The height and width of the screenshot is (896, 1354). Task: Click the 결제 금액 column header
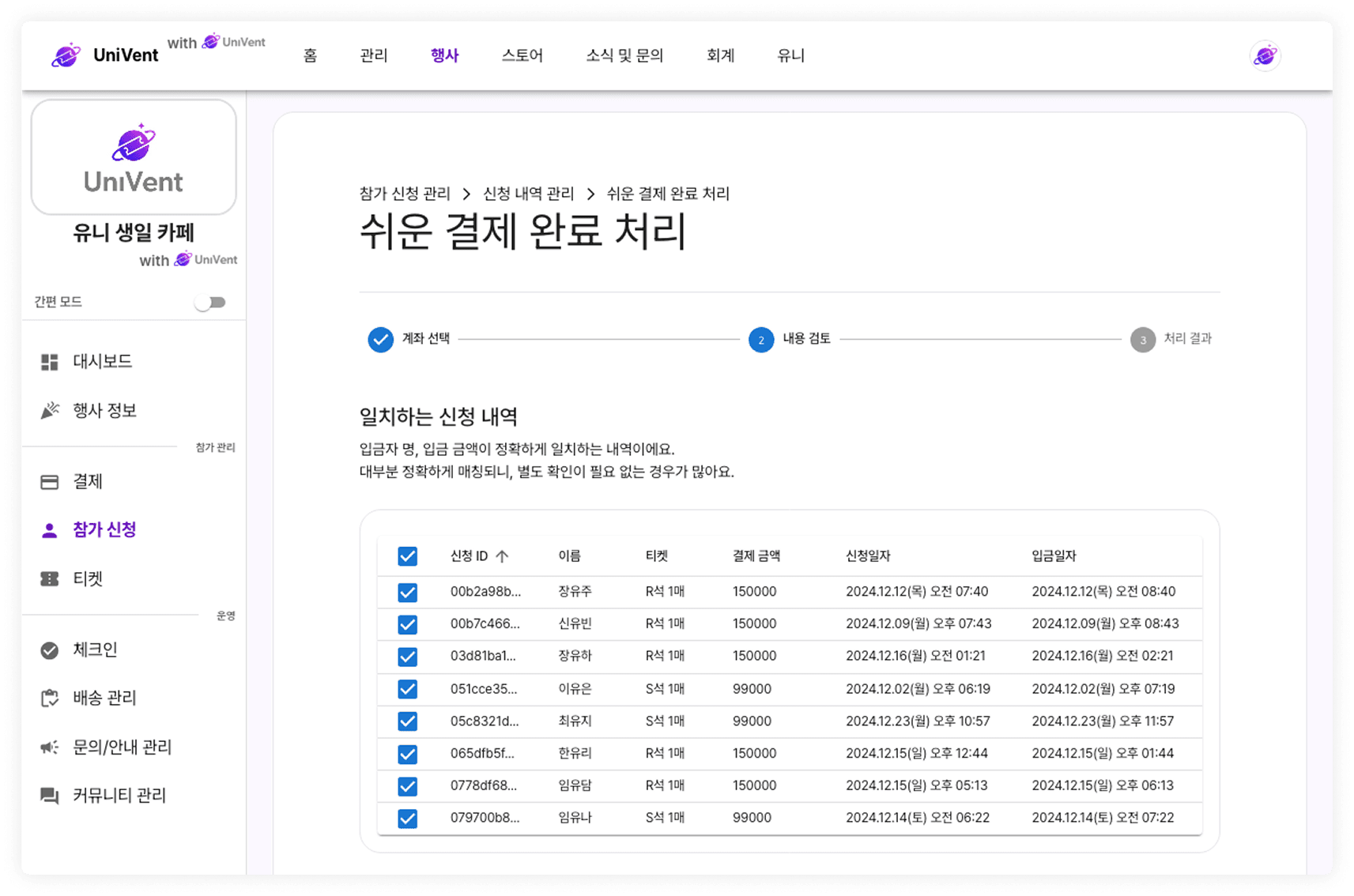pos(756,556)
